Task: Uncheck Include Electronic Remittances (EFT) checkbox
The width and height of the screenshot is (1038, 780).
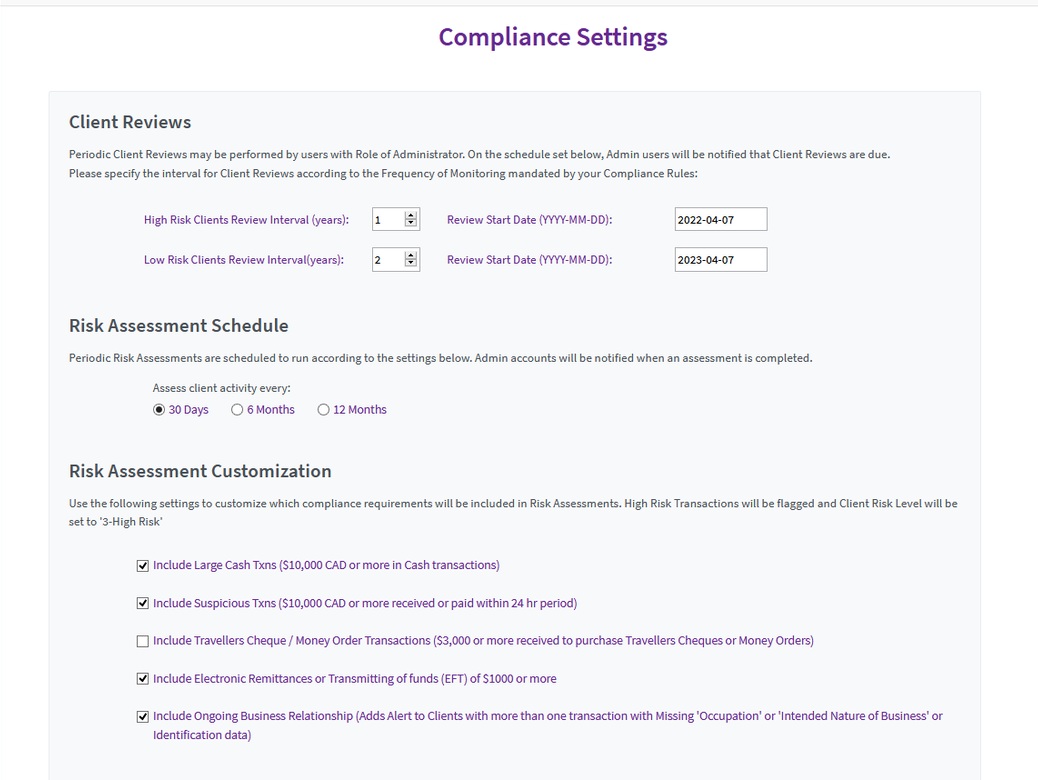Action: pyautogui.click(x=142, y=679)
